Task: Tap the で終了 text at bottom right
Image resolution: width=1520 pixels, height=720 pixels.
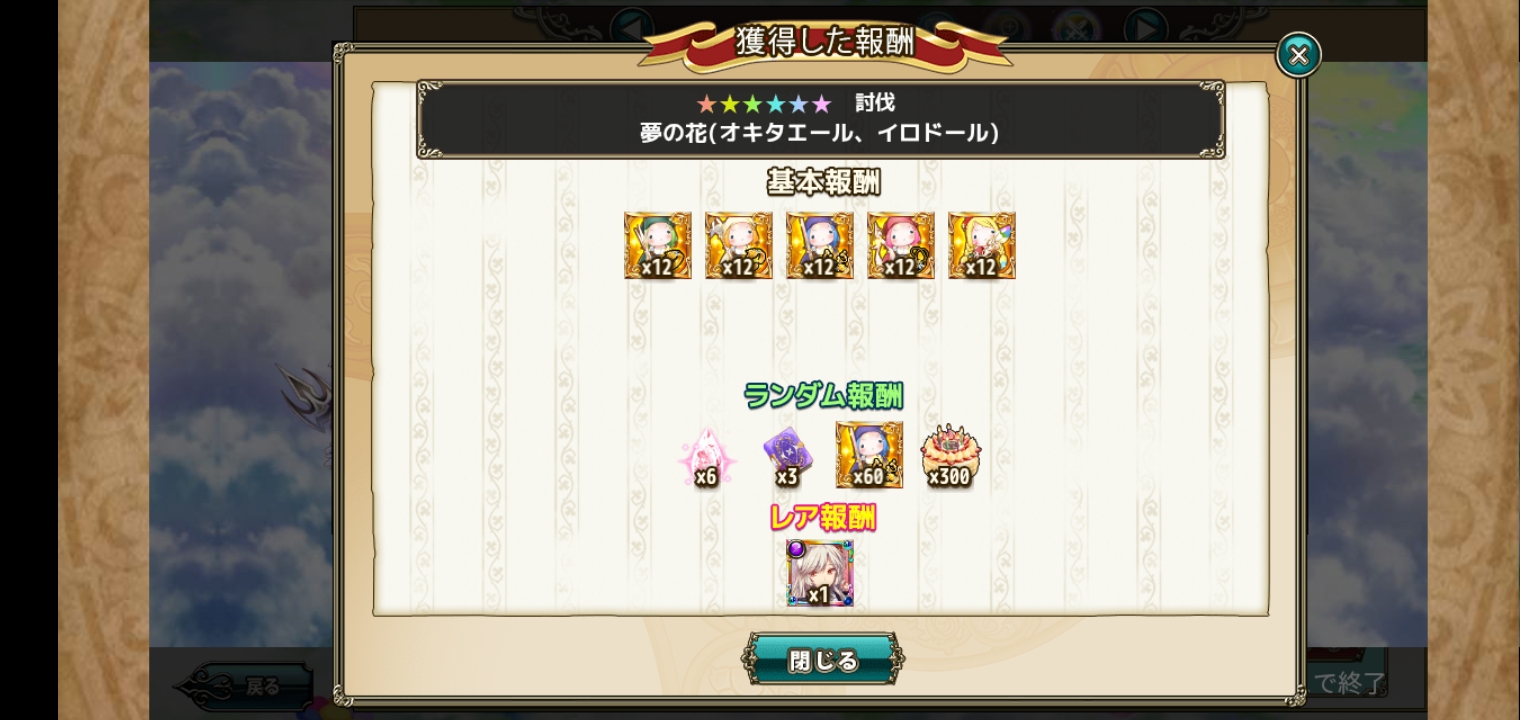Action: point(1349,683)
